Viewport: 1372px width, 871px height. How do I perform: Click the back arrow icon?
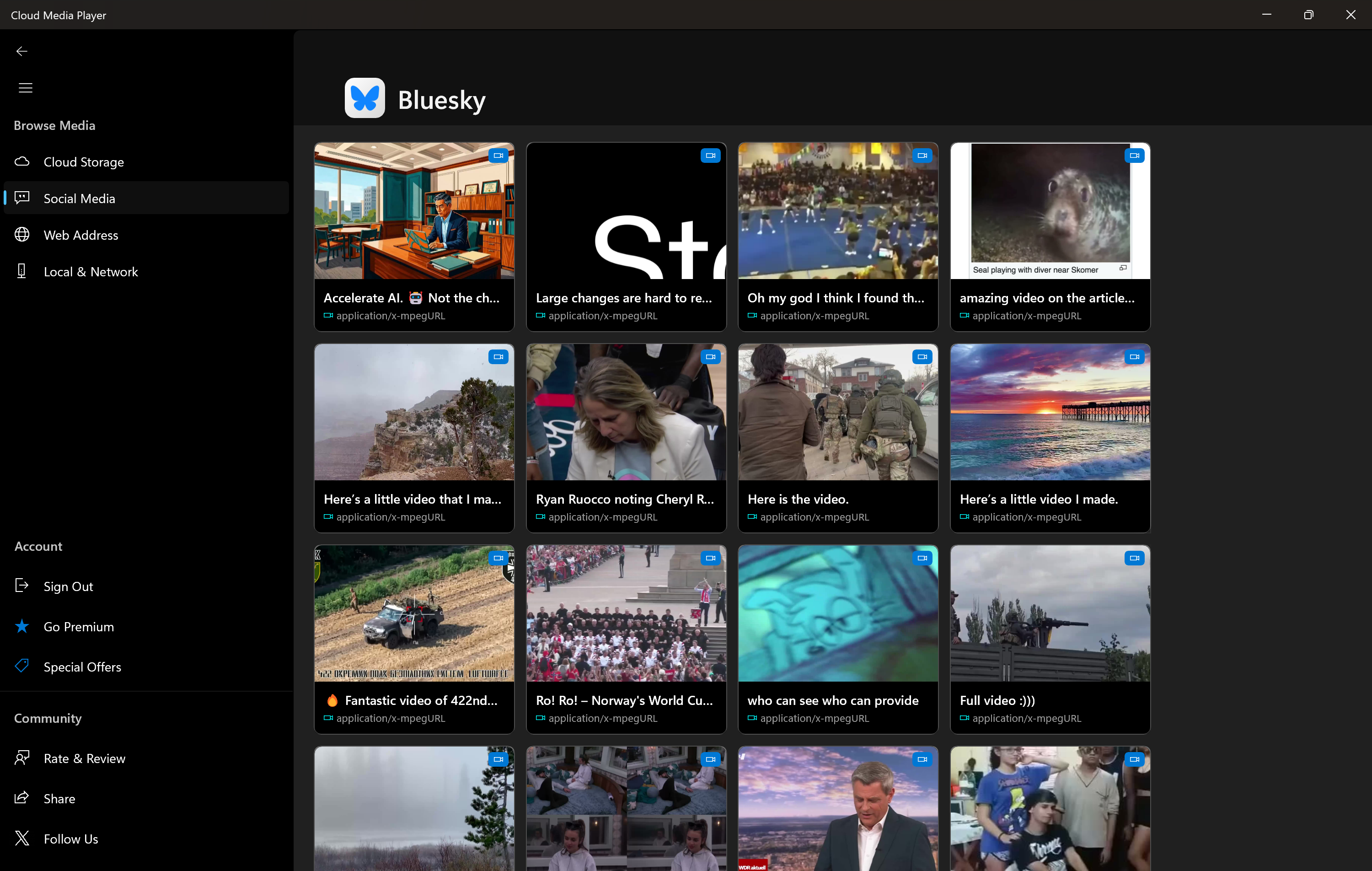click(21, 51)
